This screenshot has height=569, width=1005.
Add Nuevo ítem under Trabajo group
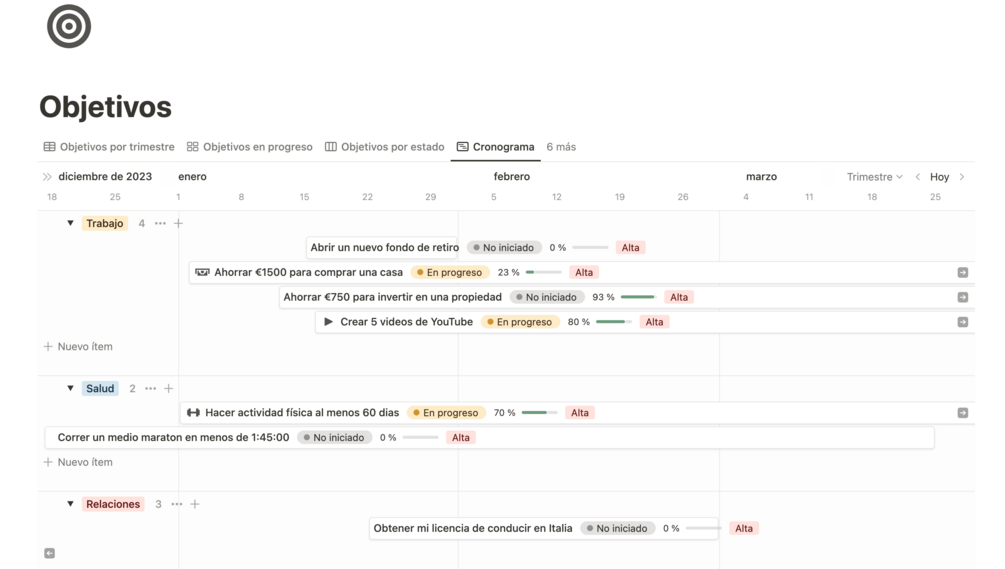tap(78, 347)
